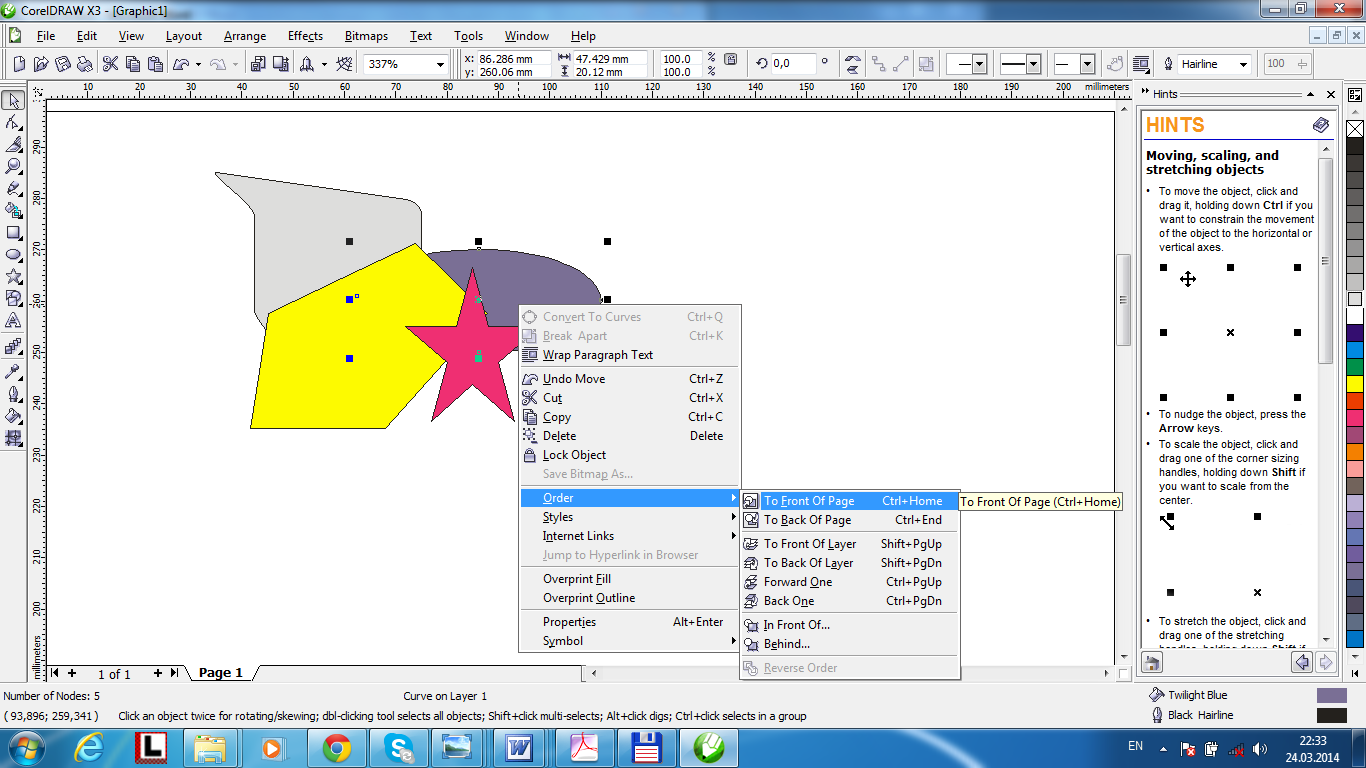This screenshot has height=768, width=1366.
Task: Toggle Overprint Outline option
Action: click(630, 598)
